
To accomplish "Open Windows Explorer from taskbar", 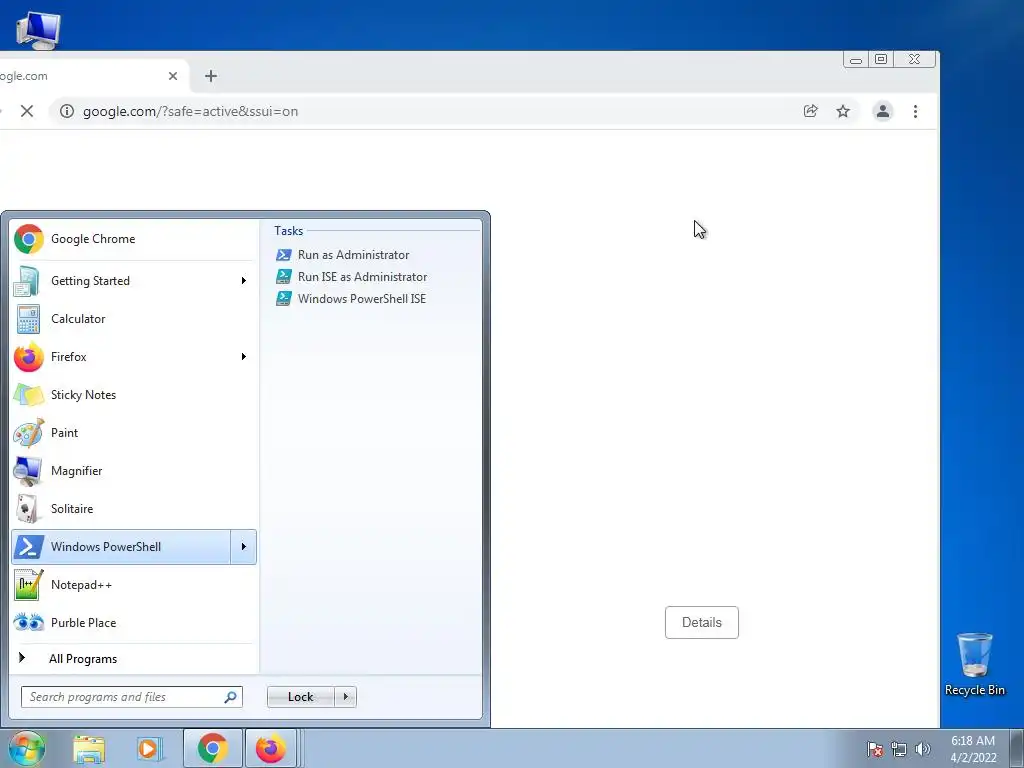I will coord(89,749).
